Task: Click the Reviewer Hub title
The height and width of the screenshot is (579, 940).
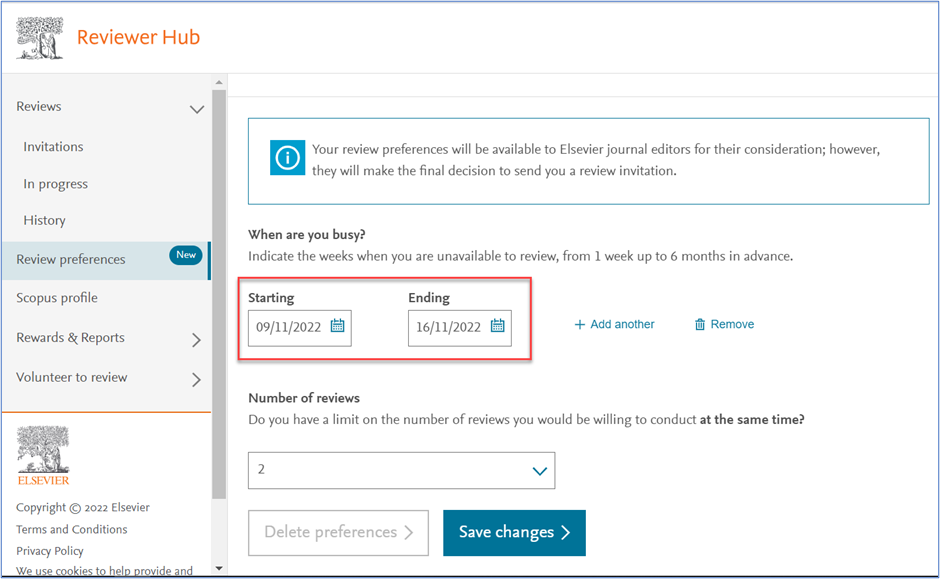Action: 138,37
